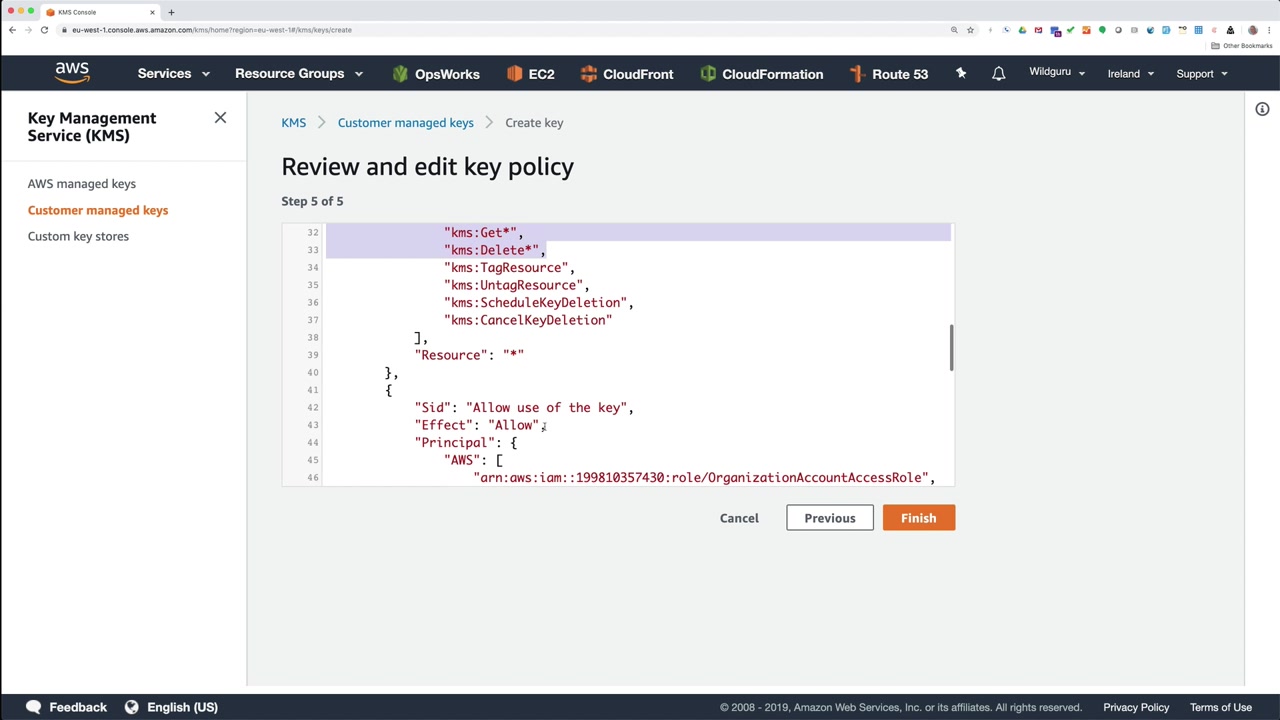This screenshot has height=720, width=1280.
Task: Bookmark this page with the star
Action: coord(970,30)
